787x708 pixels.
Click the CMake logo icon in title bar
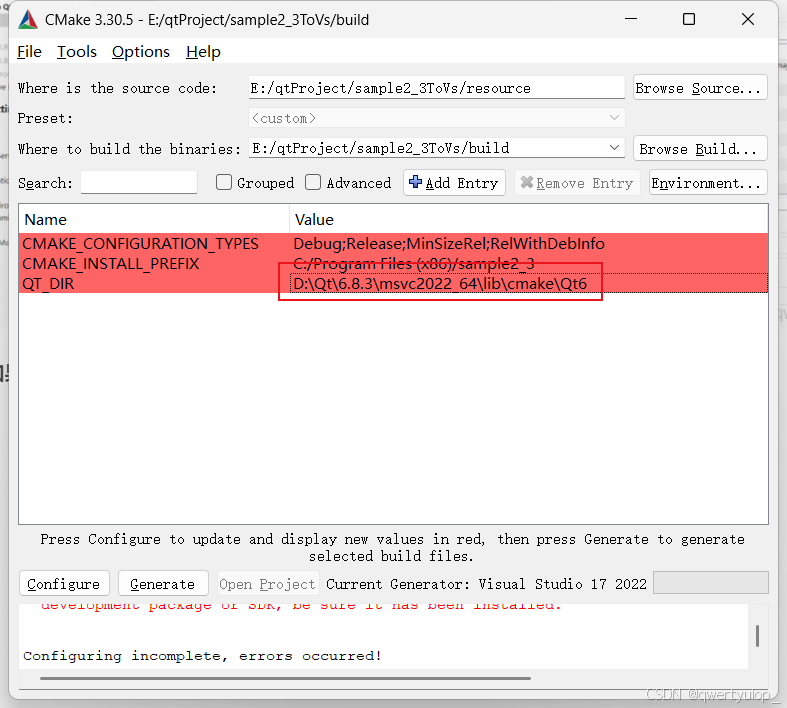(28, 20)
